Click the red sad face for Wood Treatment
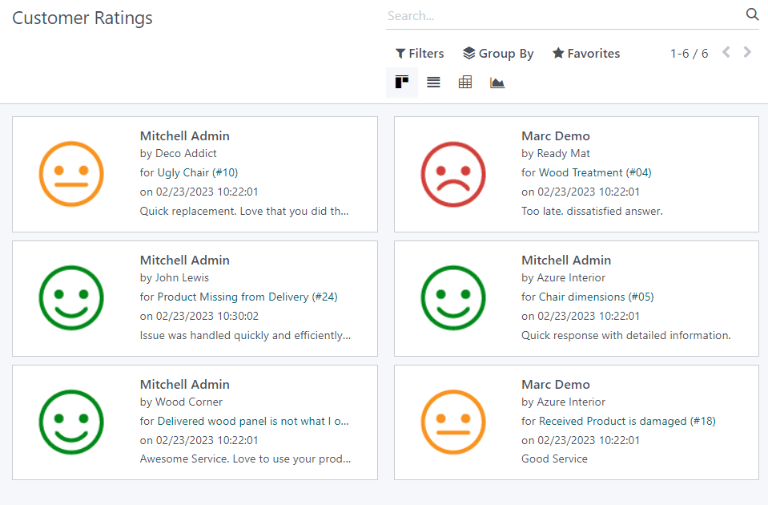The height and width of the screenshot is (505, 768). (453, 174)
